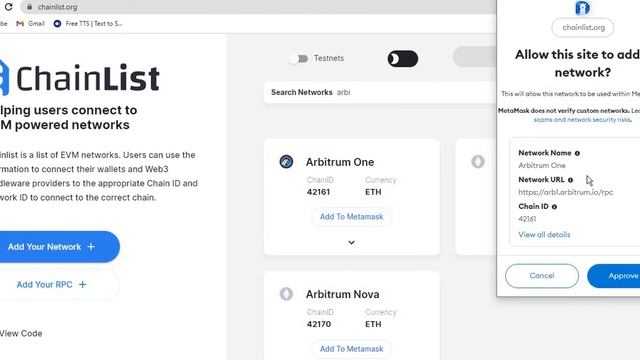This screenshot has width=640, height=360.
Task: Approve adding the Arbitrum One network
Action: 614,276
